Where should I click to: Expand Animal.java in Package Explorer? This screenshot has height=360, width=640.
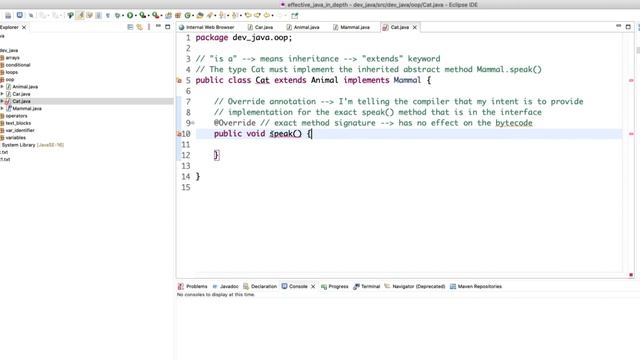tap(2, 87)
